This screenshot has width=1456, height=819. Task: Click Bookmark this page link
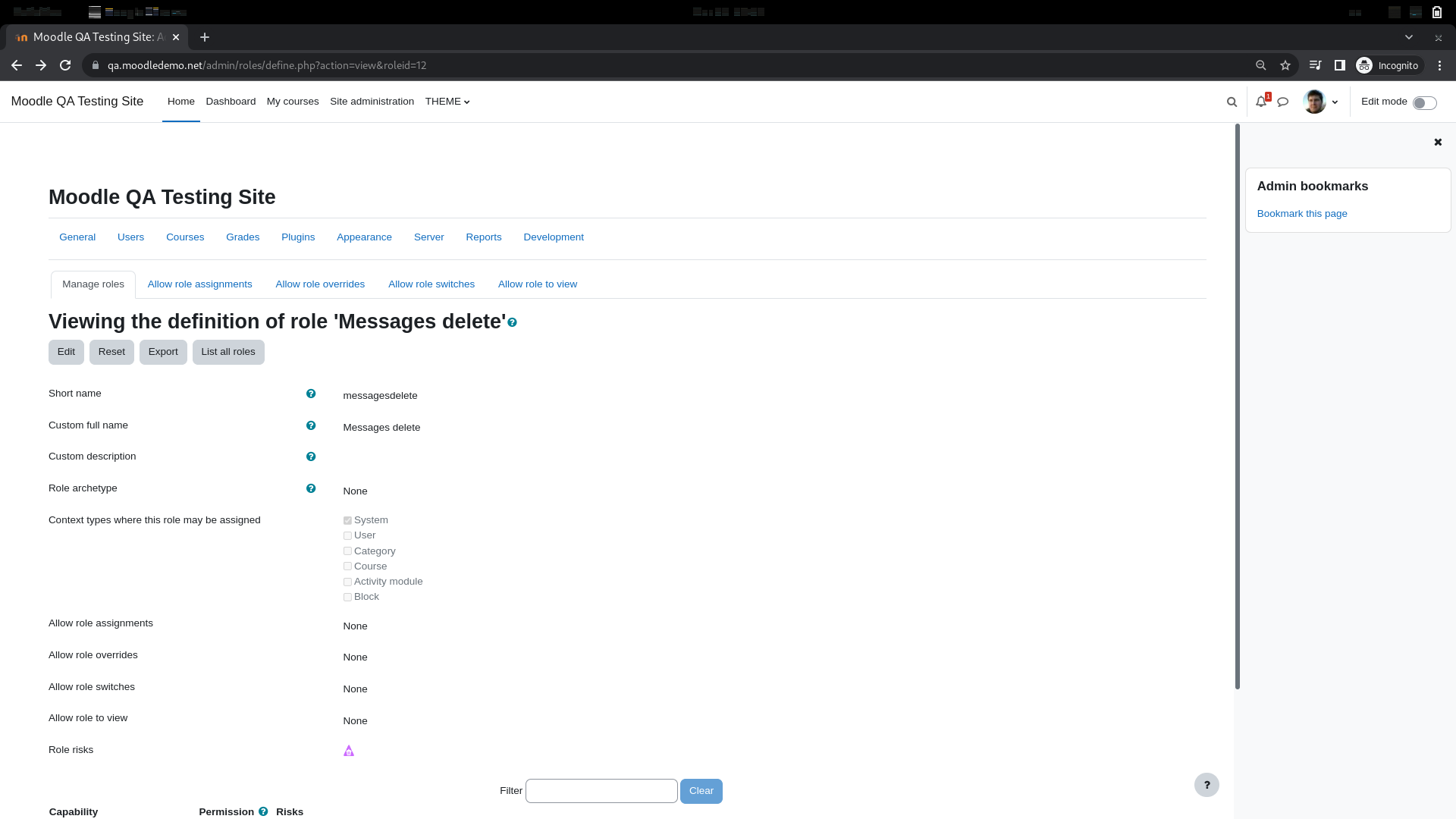coord(1302,214)
